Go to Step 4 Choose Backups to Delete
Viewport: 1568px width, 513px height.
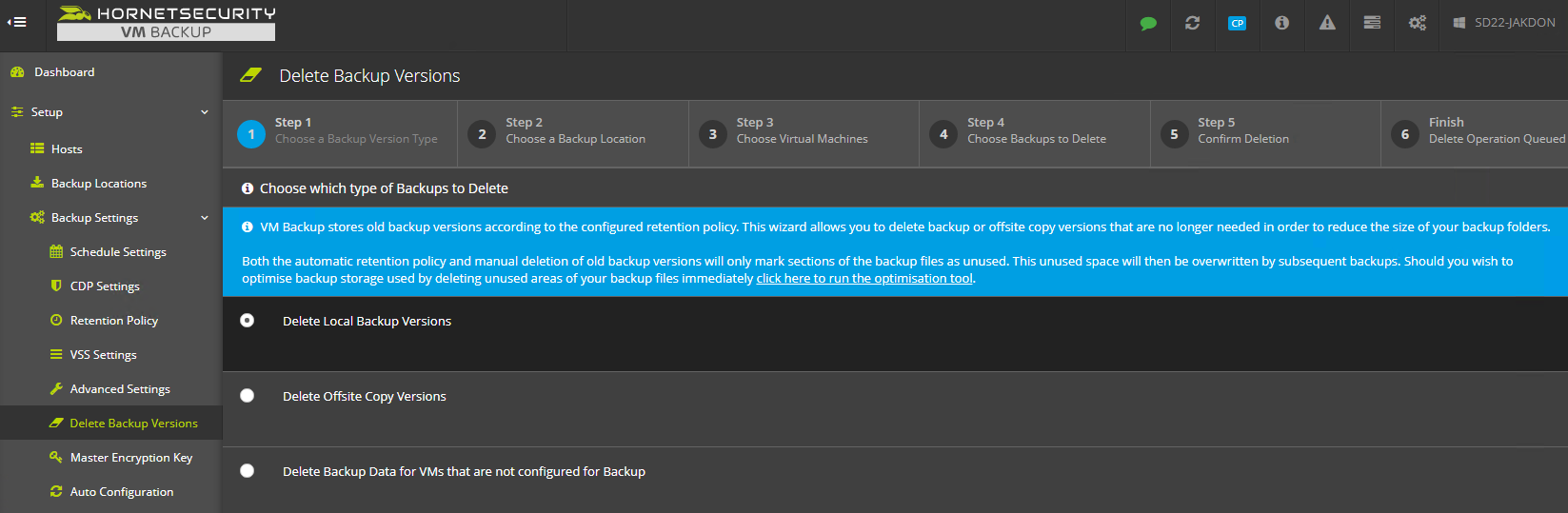(x=1035, y=134)
